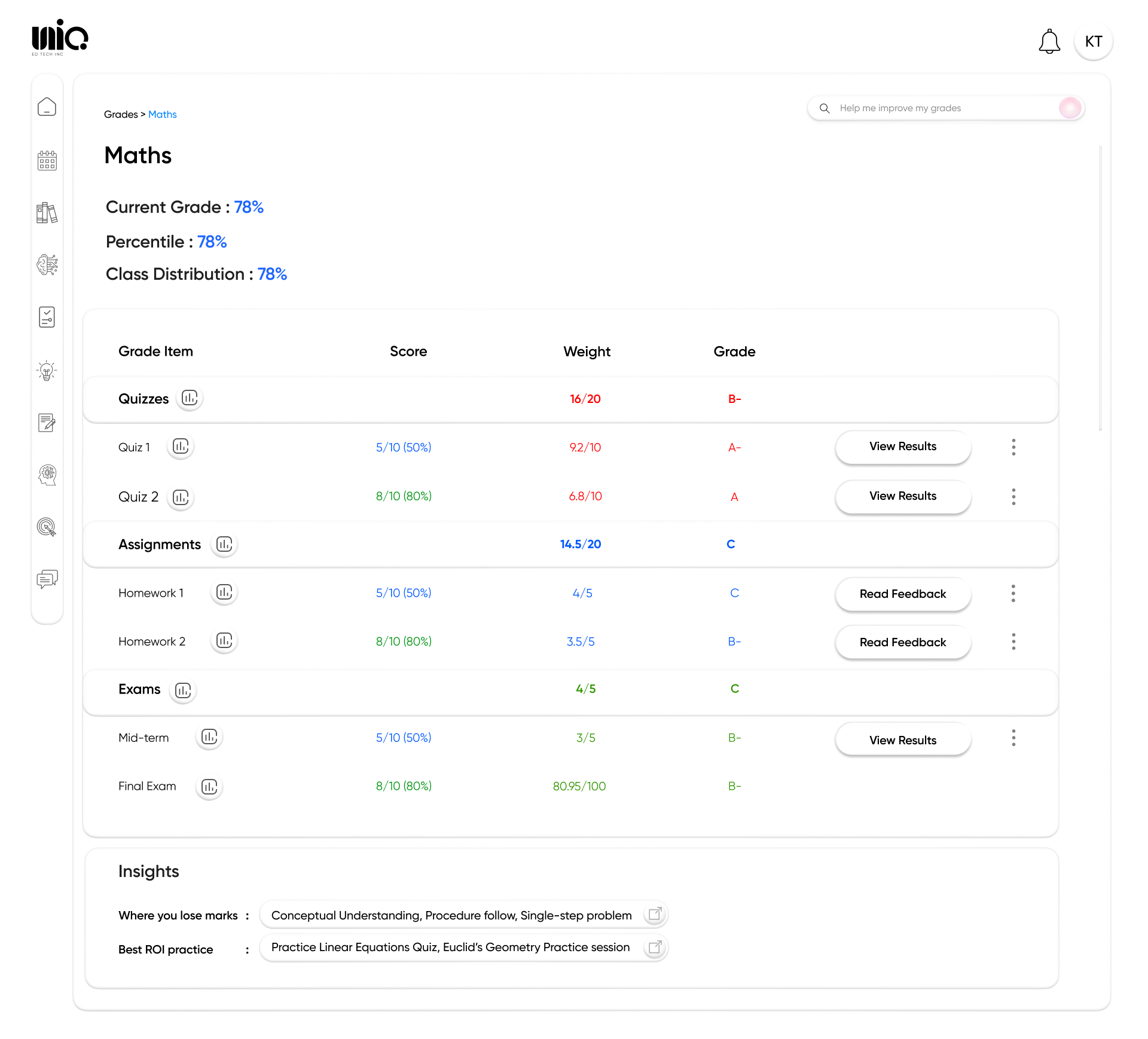1148x1039 pixels.
Task: Click the lightbulb ideas sidebar icon
Action: [47, 371]
